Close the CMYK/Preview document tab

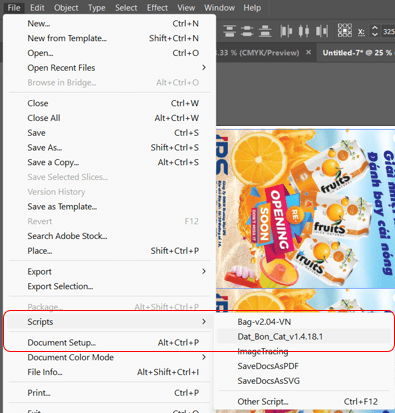coord(309,52)
